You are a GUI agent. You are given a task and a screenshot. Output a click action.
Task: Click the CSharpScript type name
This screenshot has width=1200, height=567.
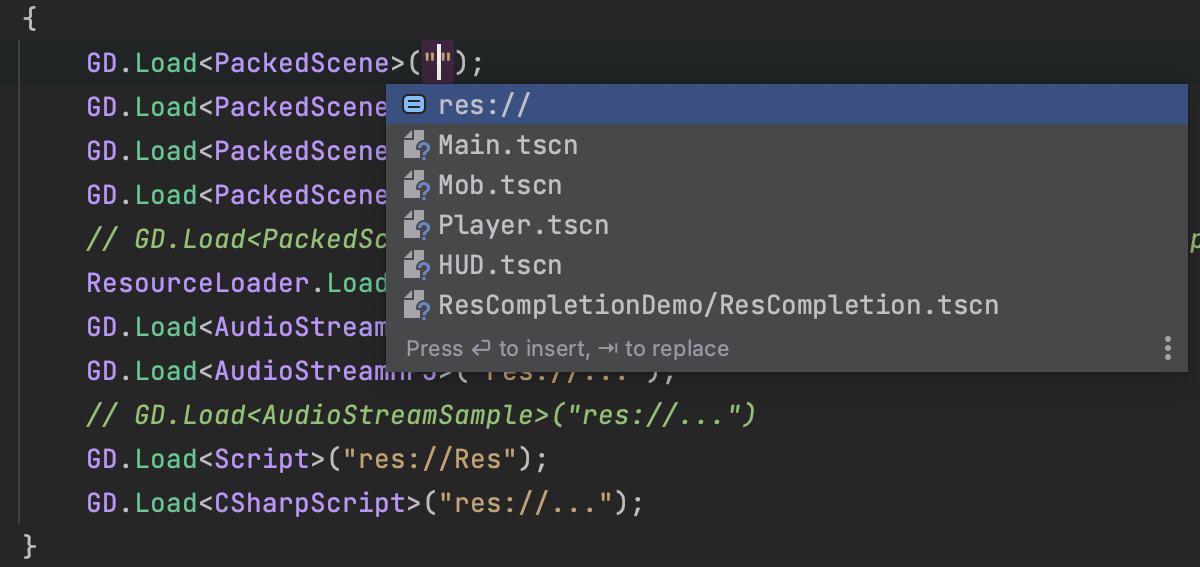[x=310, y=502]
